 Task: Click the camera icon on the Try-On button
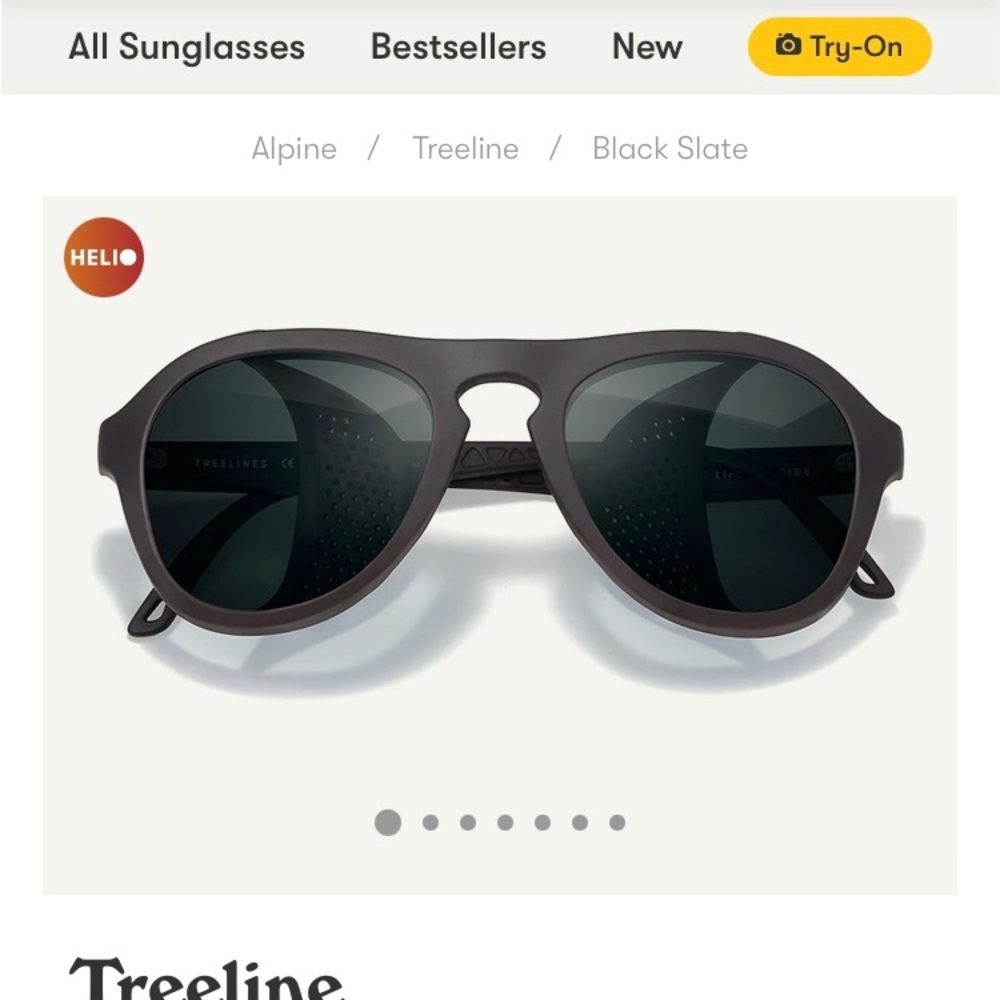click(x=789, y=46)
